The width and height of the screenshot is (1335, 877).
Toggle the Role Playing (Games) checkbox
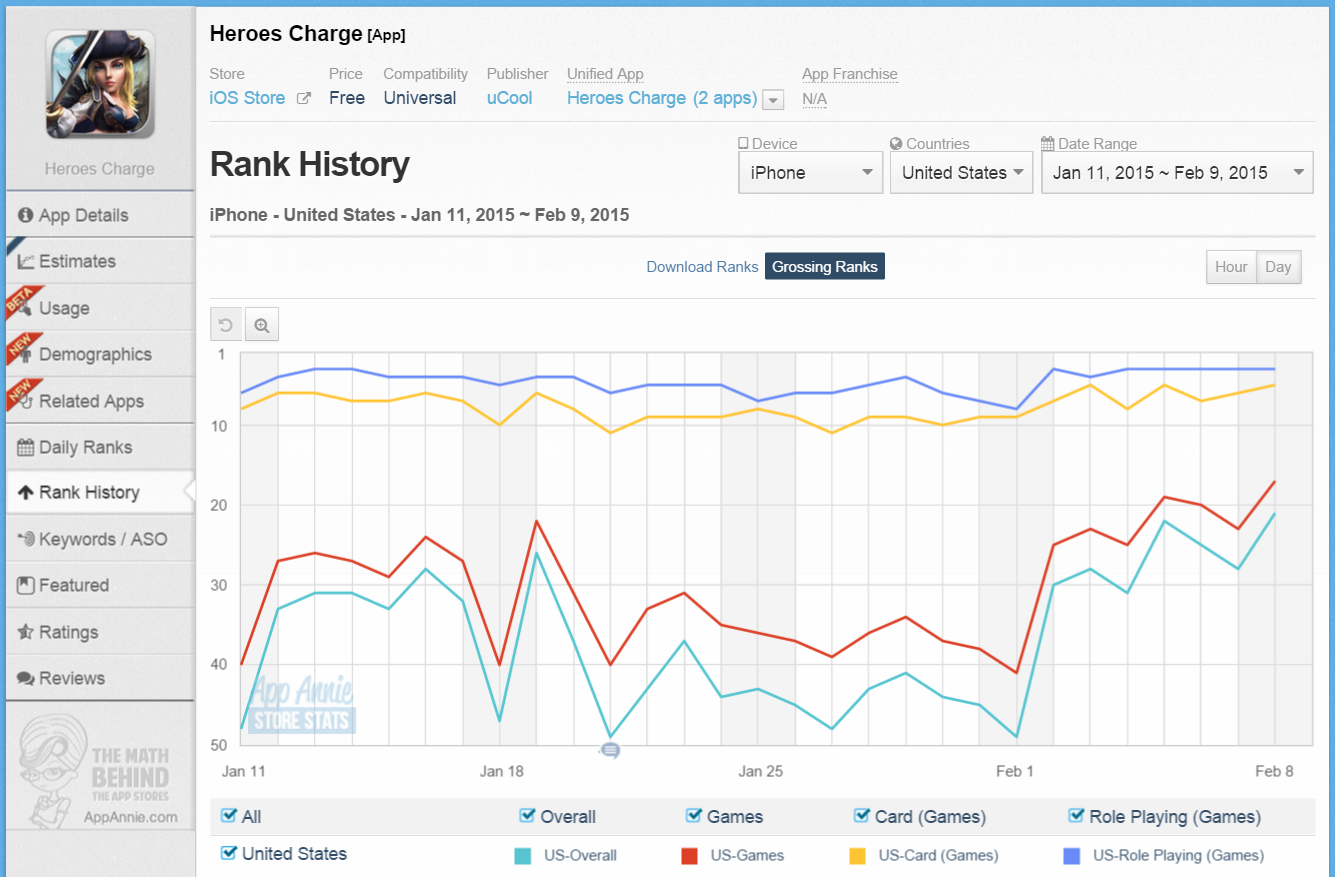pyautogui.click(x=1076, y=816)
